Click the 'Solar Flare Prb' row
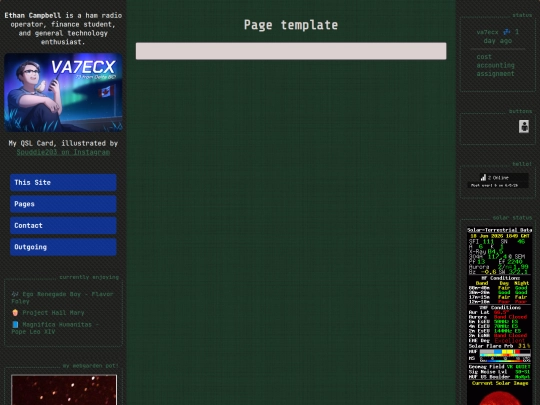The width and height of the screenshot is (540, 405). [x=499, y=346]
